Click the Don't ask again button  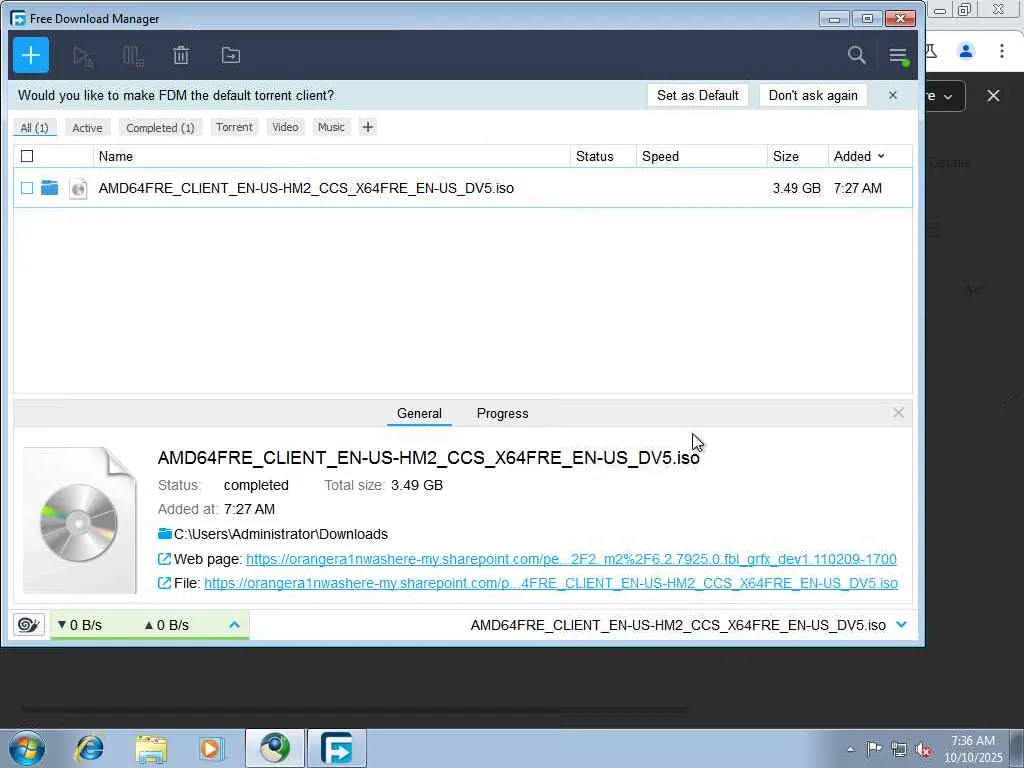click(x=813, y=95)
